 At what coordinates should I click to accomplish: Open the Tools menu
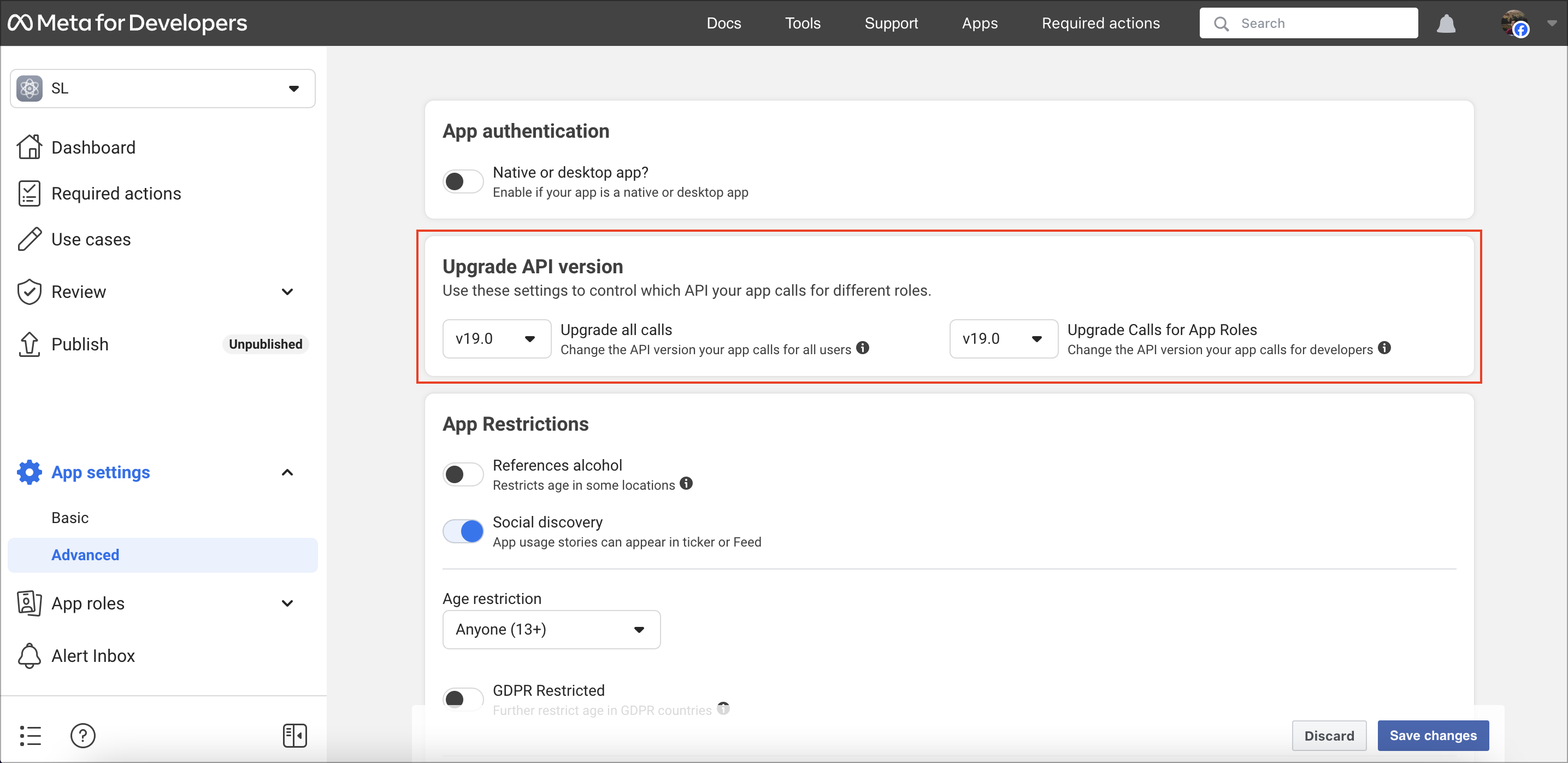pos(802,23)
